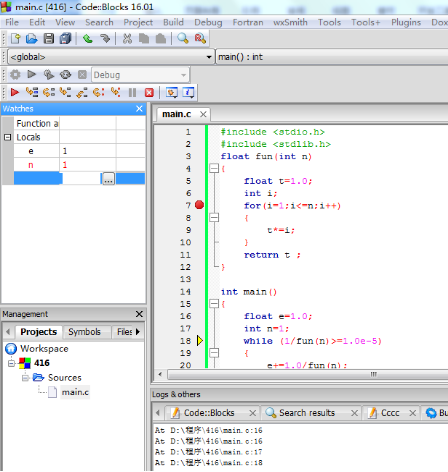
Task: Click the Abort build icon
Action: pos(82,74)
